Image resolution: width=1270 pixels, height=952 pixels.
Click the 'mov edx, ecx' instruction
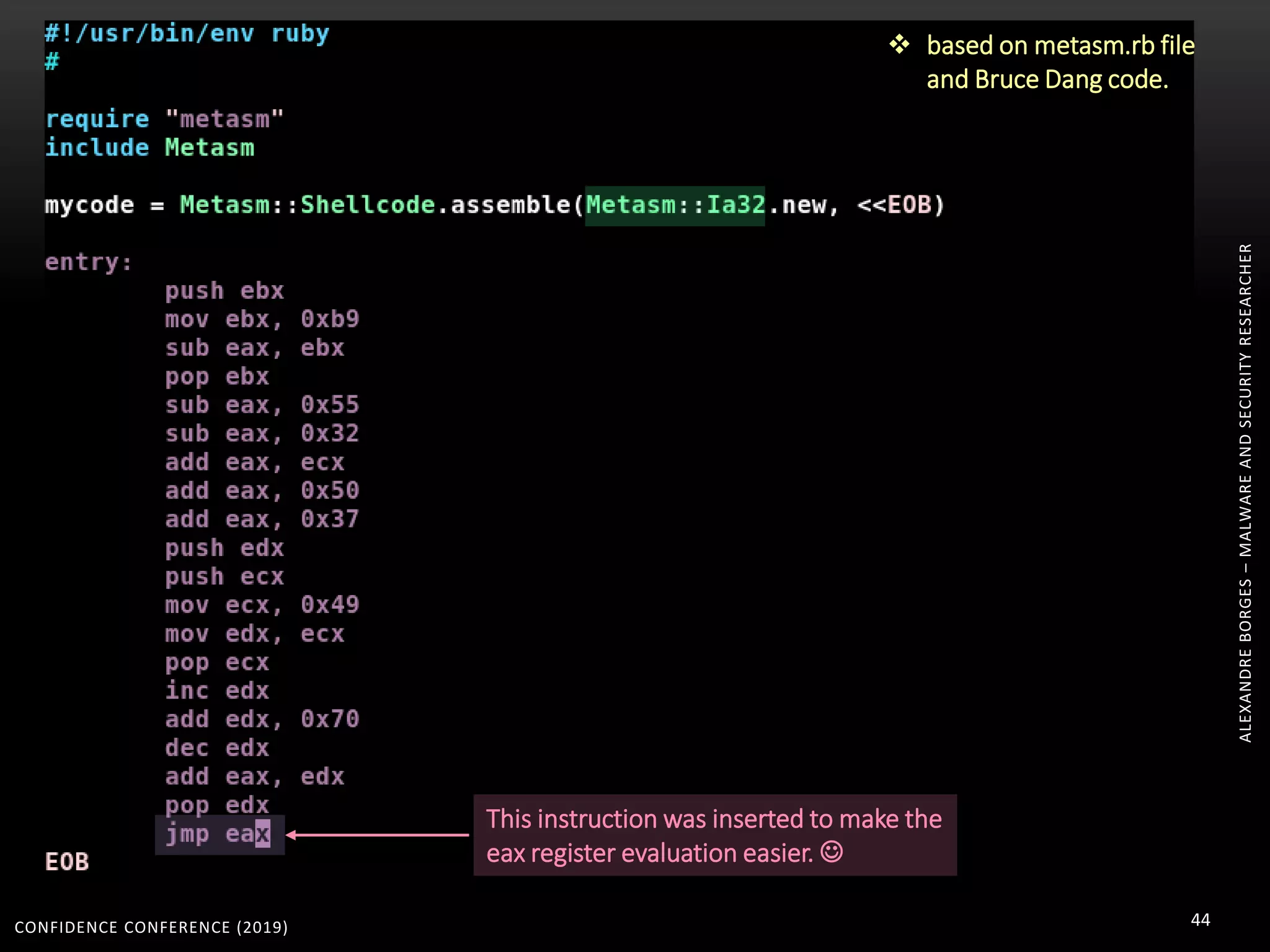click(x=254, y=634)
